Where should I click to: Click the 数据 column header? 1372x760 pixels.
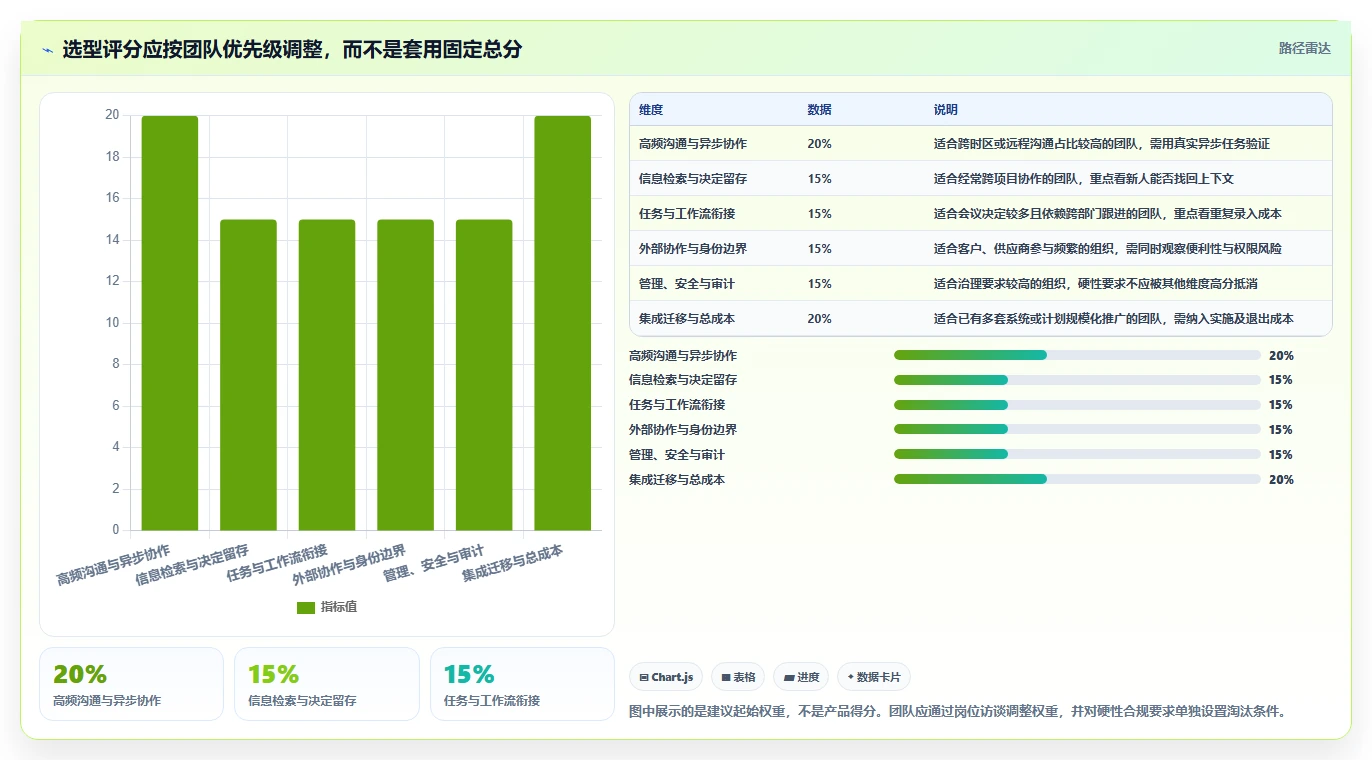[x=819, y=110]
